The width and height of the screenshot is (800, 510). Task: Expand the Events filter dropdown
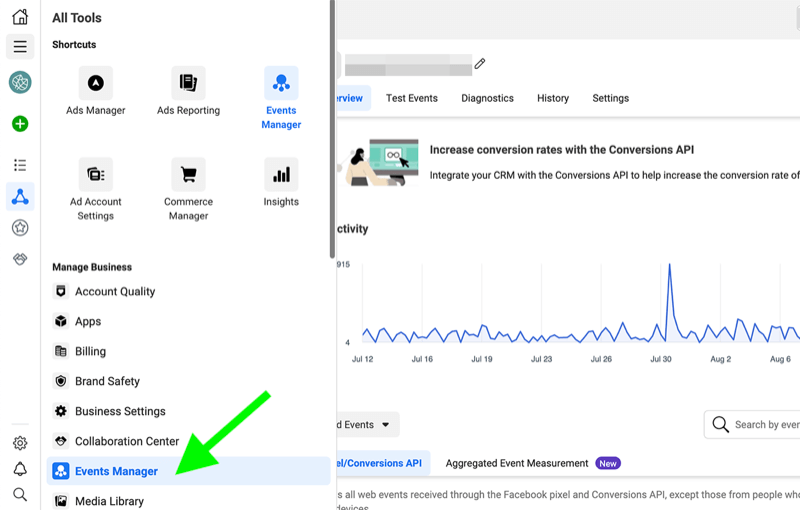[x=367, y=424]
